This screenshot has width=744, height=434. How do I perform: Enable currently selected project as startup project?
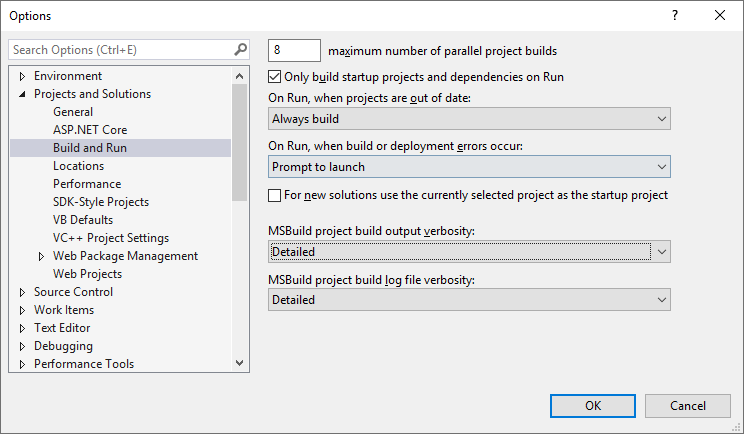pos(276,195)
